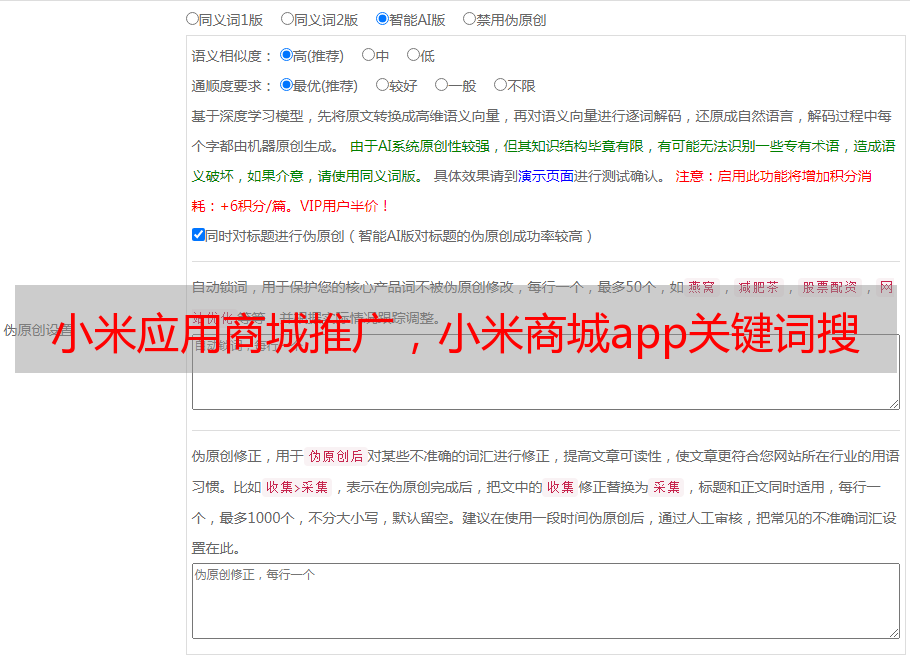Click inside the 伪原创修正 textarea
911x658 pixels.
546,601
